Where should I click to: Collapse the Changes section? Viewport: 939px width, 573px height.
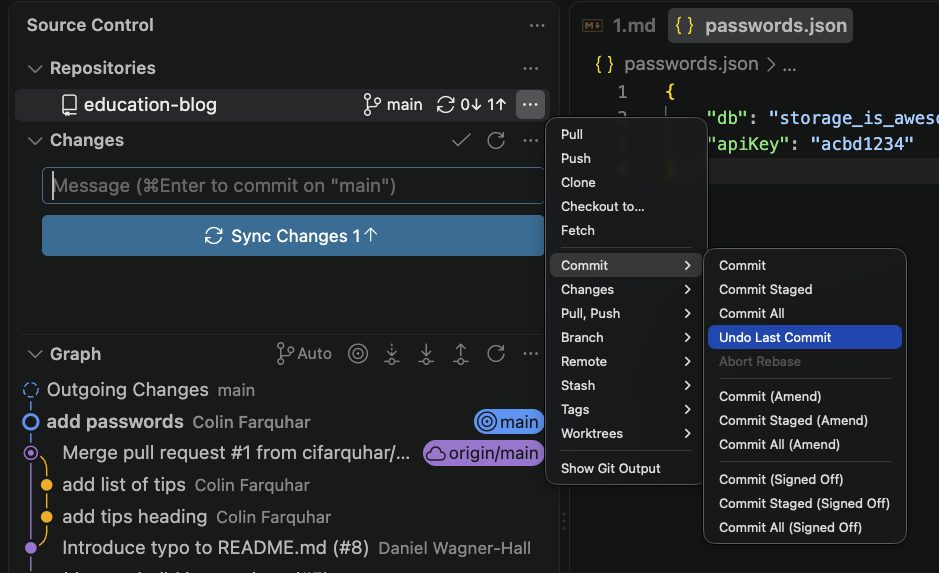click(35, 141)
